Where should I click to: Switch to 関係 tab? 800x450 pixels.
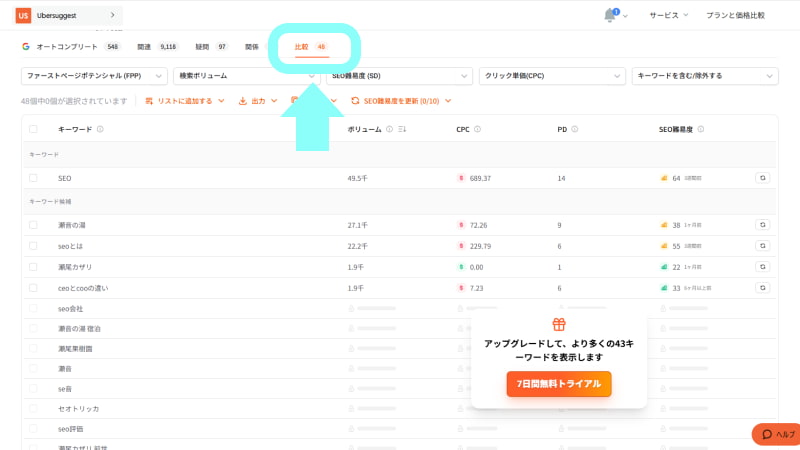[x=252, y=46]
